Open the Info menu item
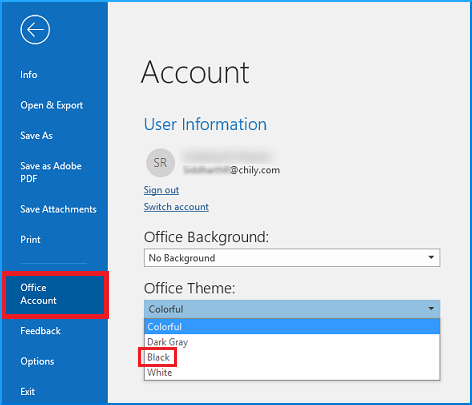 pos(29,75)
